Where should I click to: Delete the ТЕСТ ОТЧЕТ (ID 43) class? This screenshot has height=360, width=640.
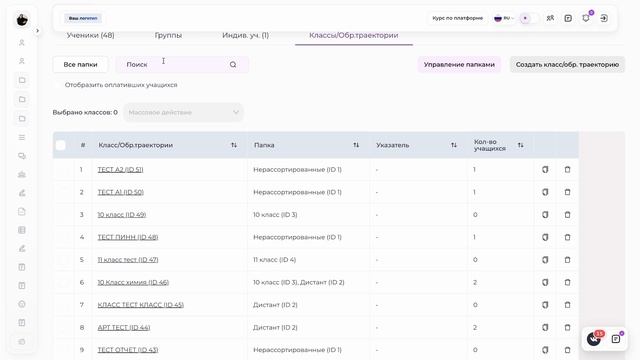coord(567,350)
